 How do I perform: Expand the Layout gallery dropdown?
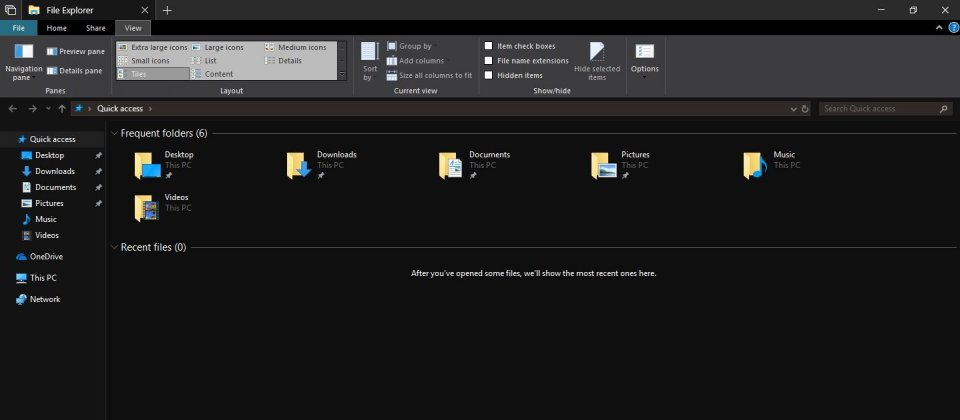[x=342, y=74]
